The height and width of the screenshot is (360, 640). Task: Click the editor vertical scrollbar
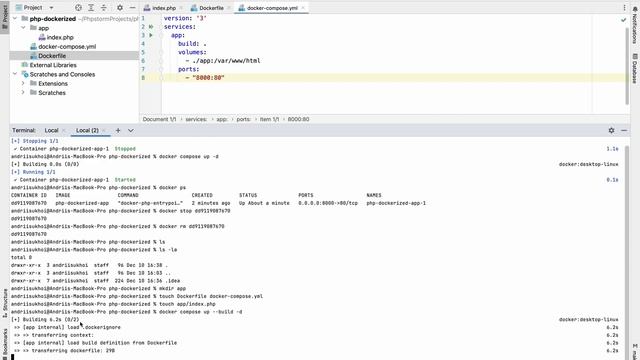627,65
